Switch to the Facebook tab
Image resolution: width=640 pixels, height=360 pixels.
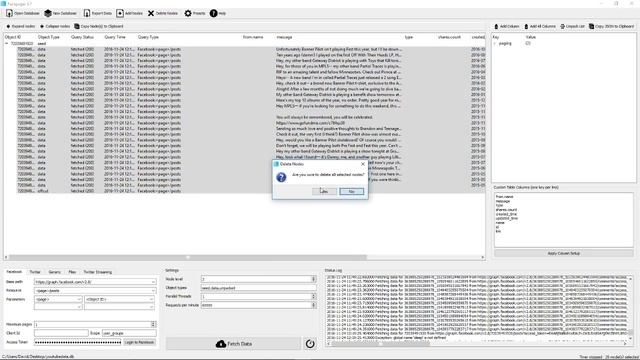14,272
